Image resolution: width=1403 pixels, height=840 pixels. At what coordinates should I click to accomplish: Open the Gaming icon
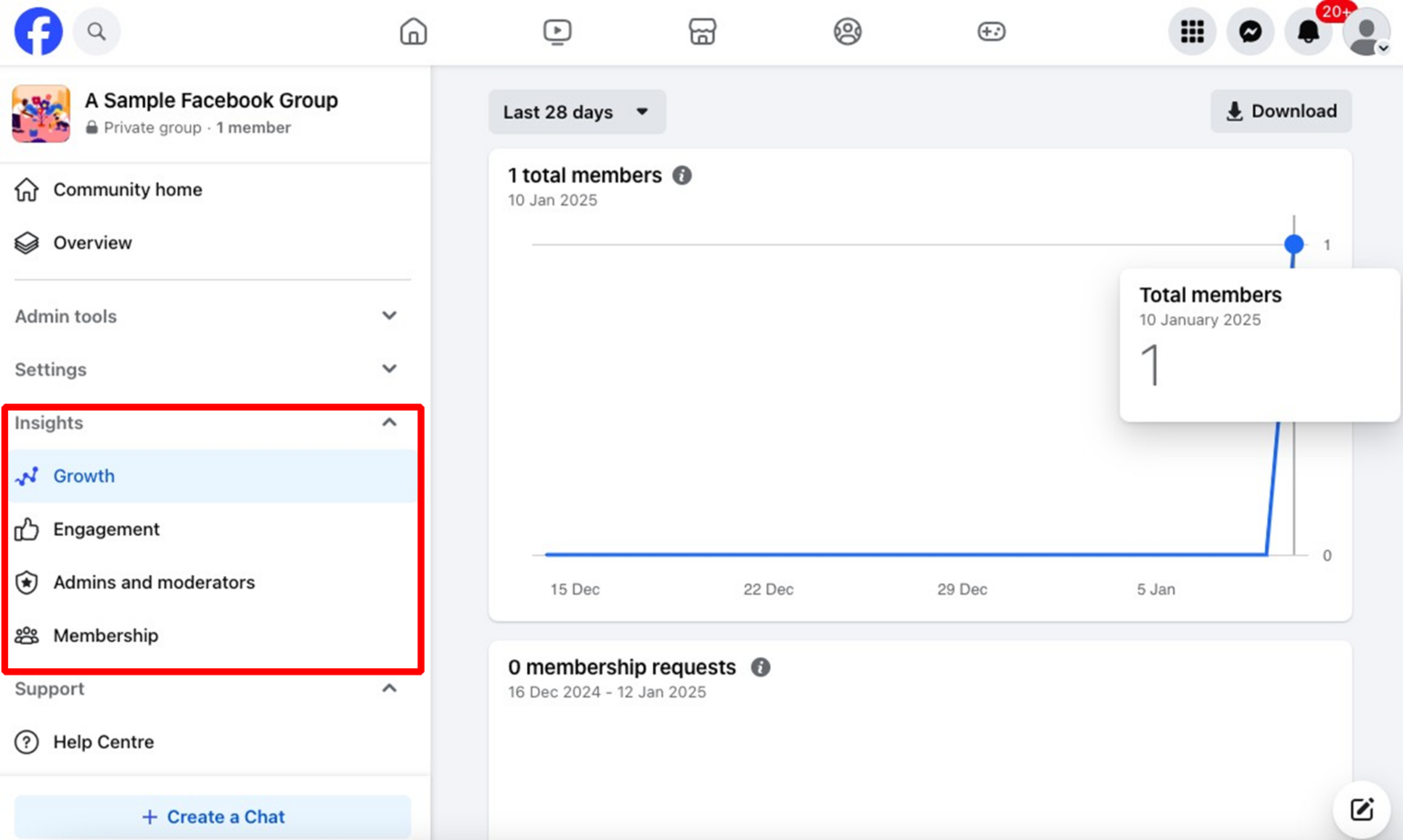coord(991,31)
